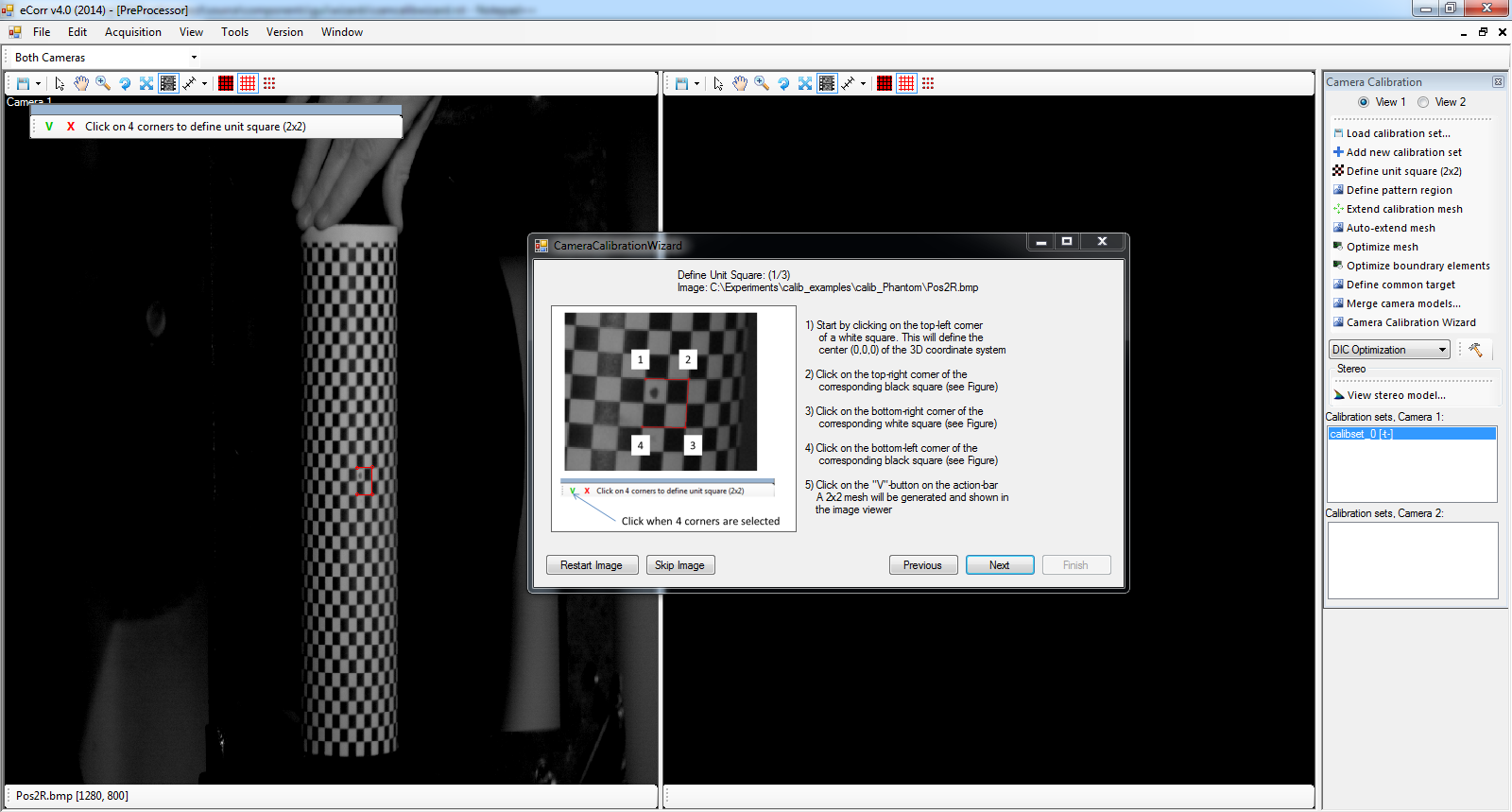This screenshot has height=812, width=1512.
Task: Click fit-to-window arrows icon in the right viewer
Action: (805, 83)
